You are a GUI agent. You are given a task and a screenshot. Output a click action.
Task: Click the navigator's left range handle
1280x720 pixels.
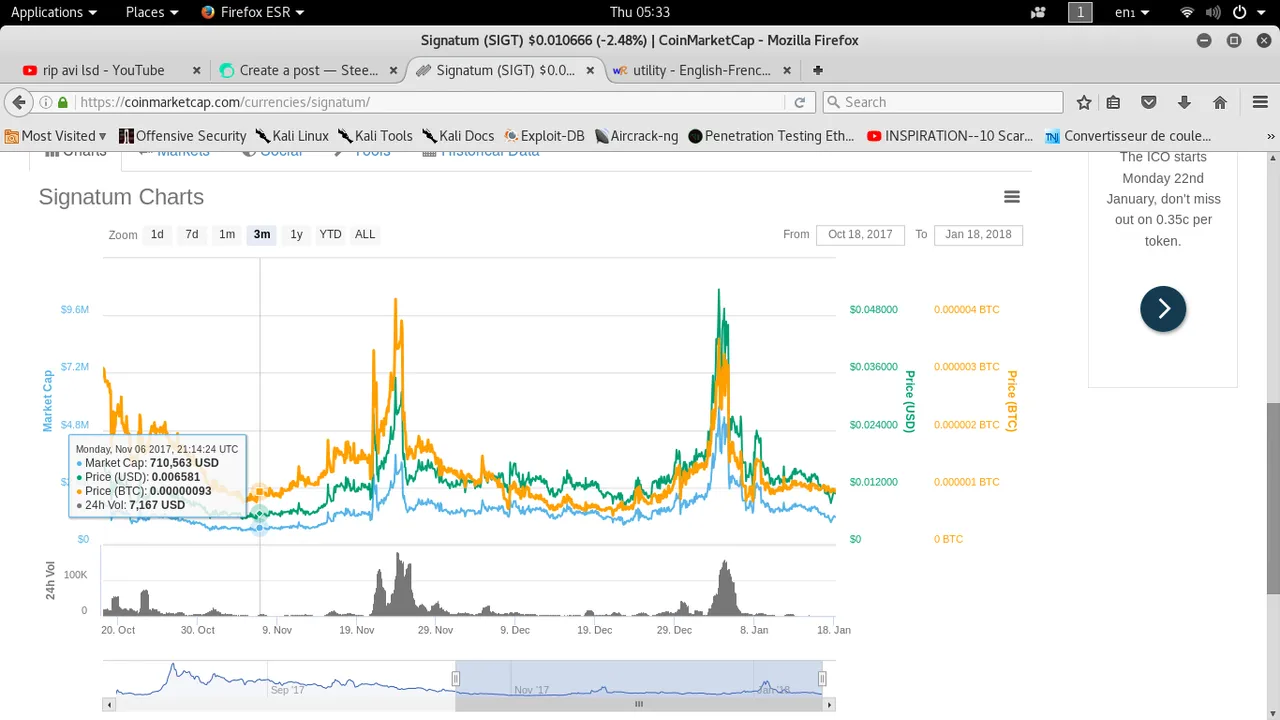click(455, 679)
